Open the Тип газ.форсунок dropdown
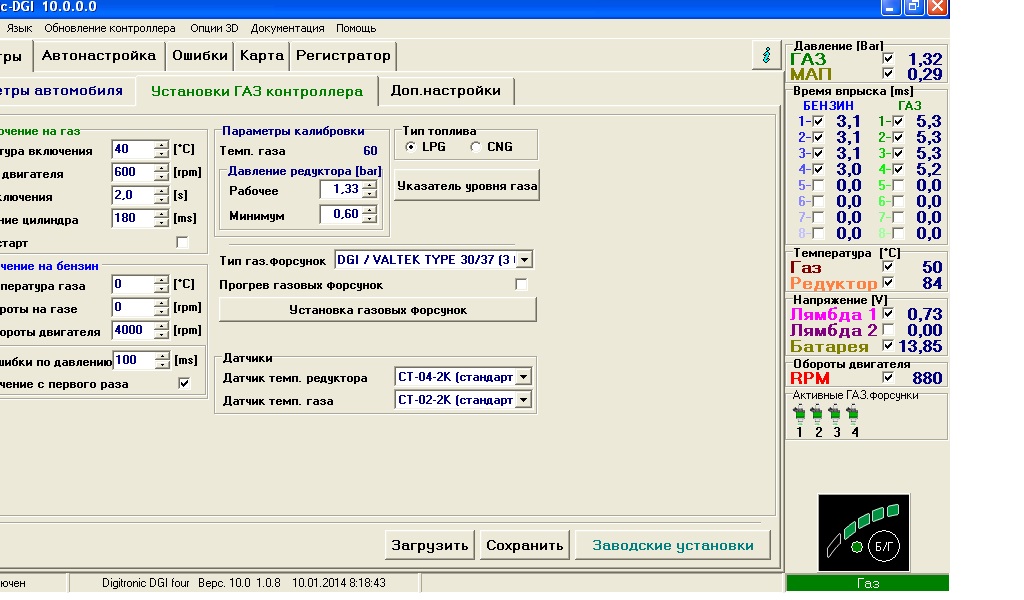 (x=523, y=260)
